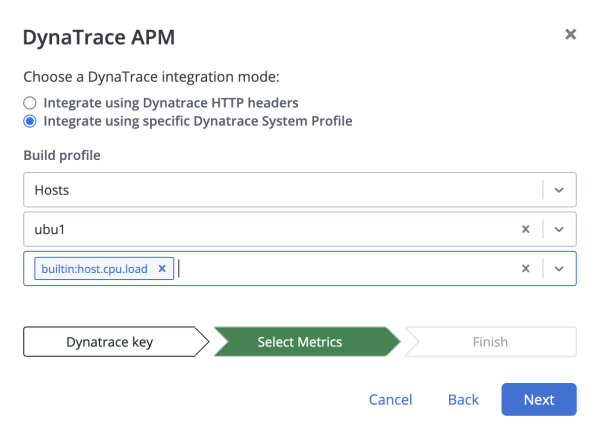Expand the ubu1 dropdown arrow

coord(559,229)
